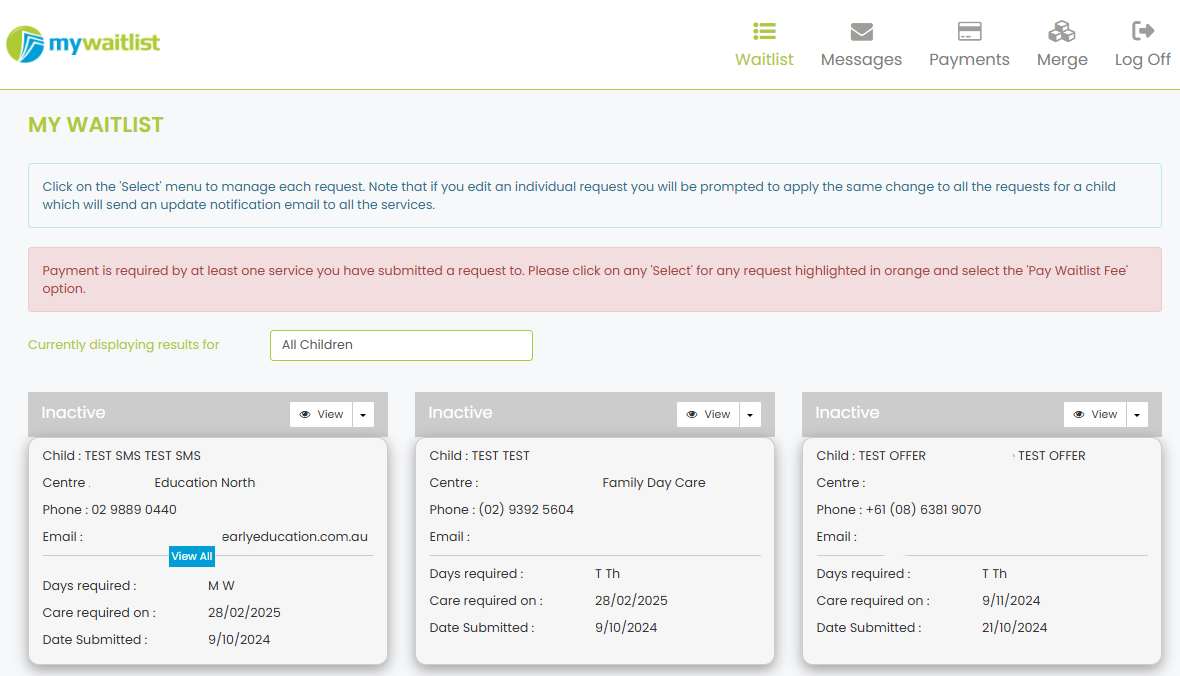
Task: Expand the Select menu on TEST OFFER card
Action: 1136,413
